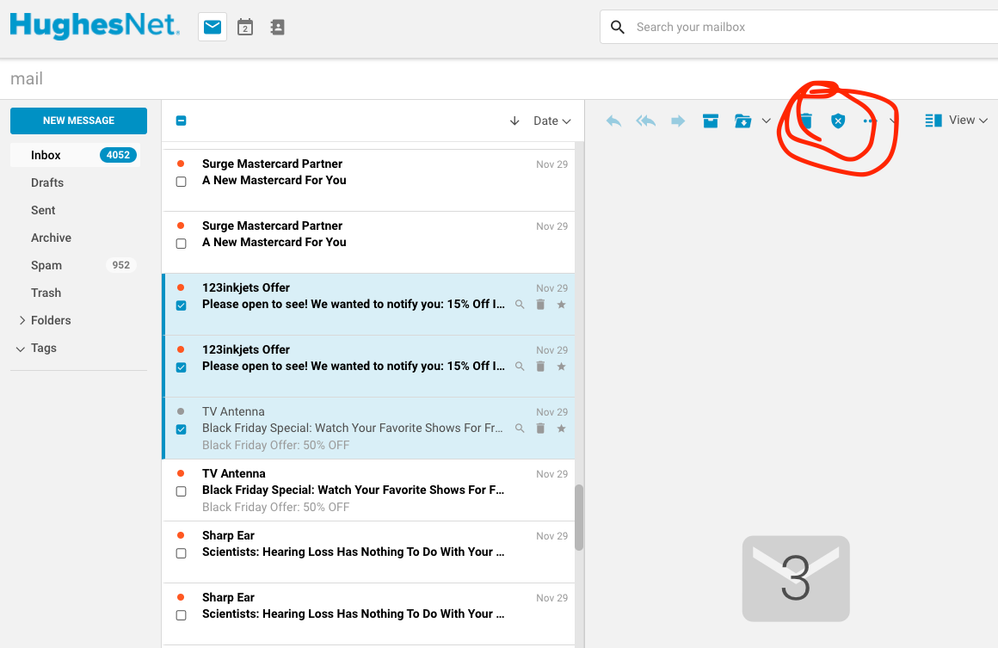Mark selected messages as spam shield icon

click(838, 121)
